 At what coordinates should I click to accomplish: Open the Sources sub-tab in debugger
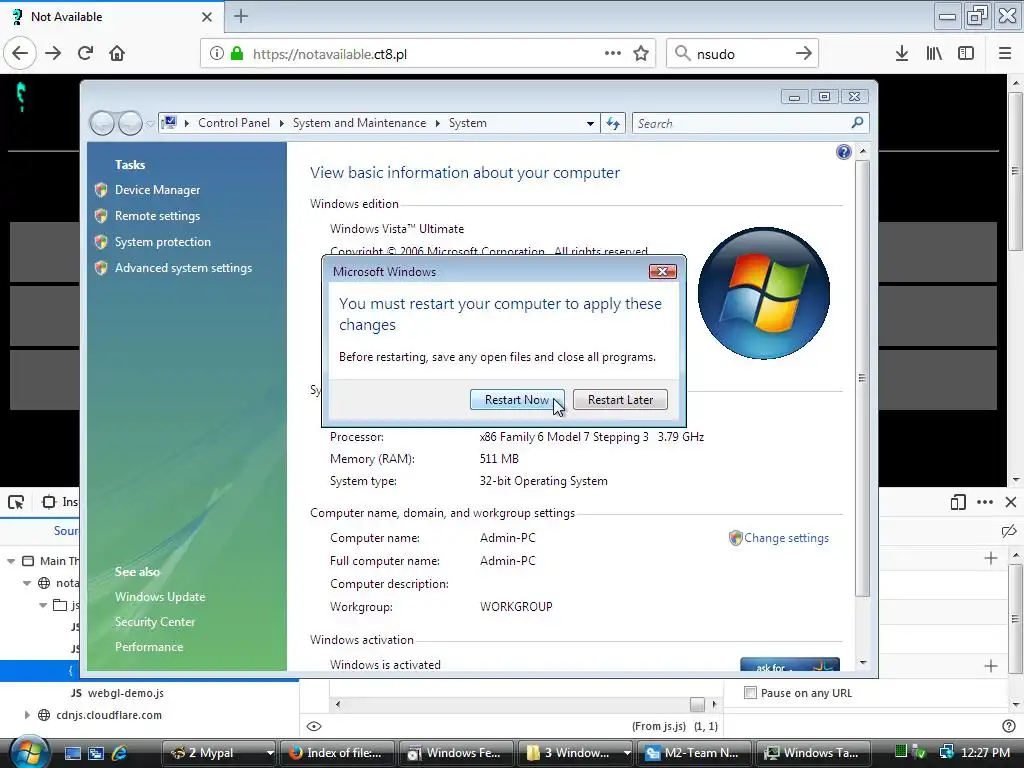point(65,531)
